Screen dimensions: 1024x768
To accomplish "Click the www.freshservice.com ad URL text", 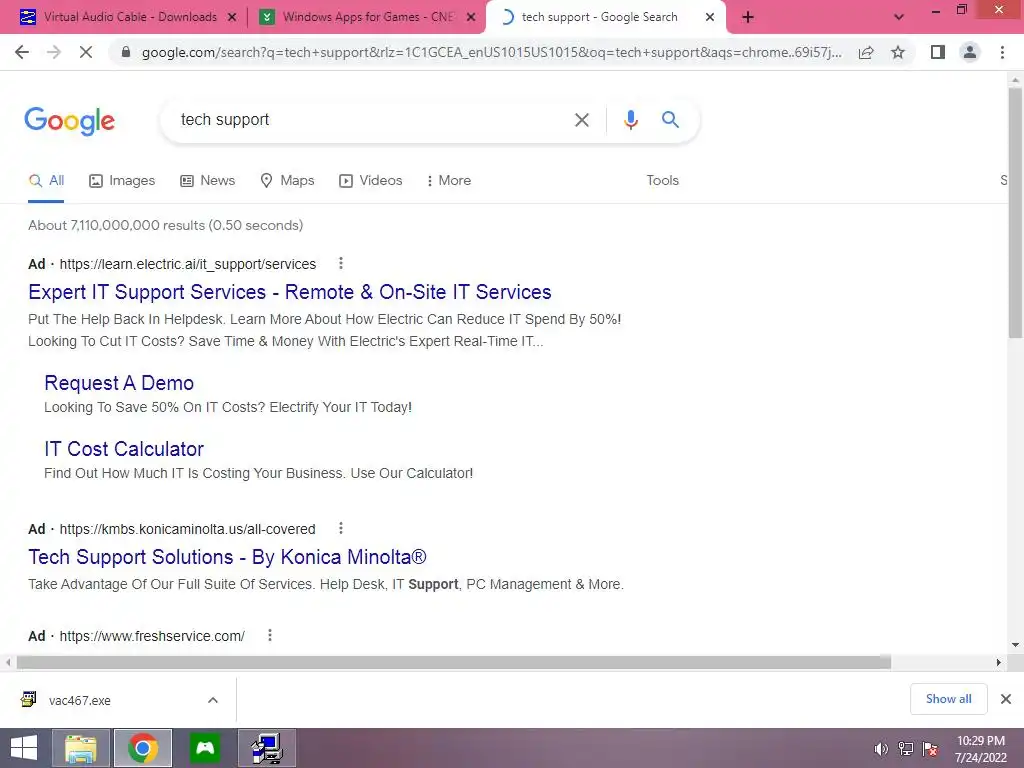I will pos(152,636).
